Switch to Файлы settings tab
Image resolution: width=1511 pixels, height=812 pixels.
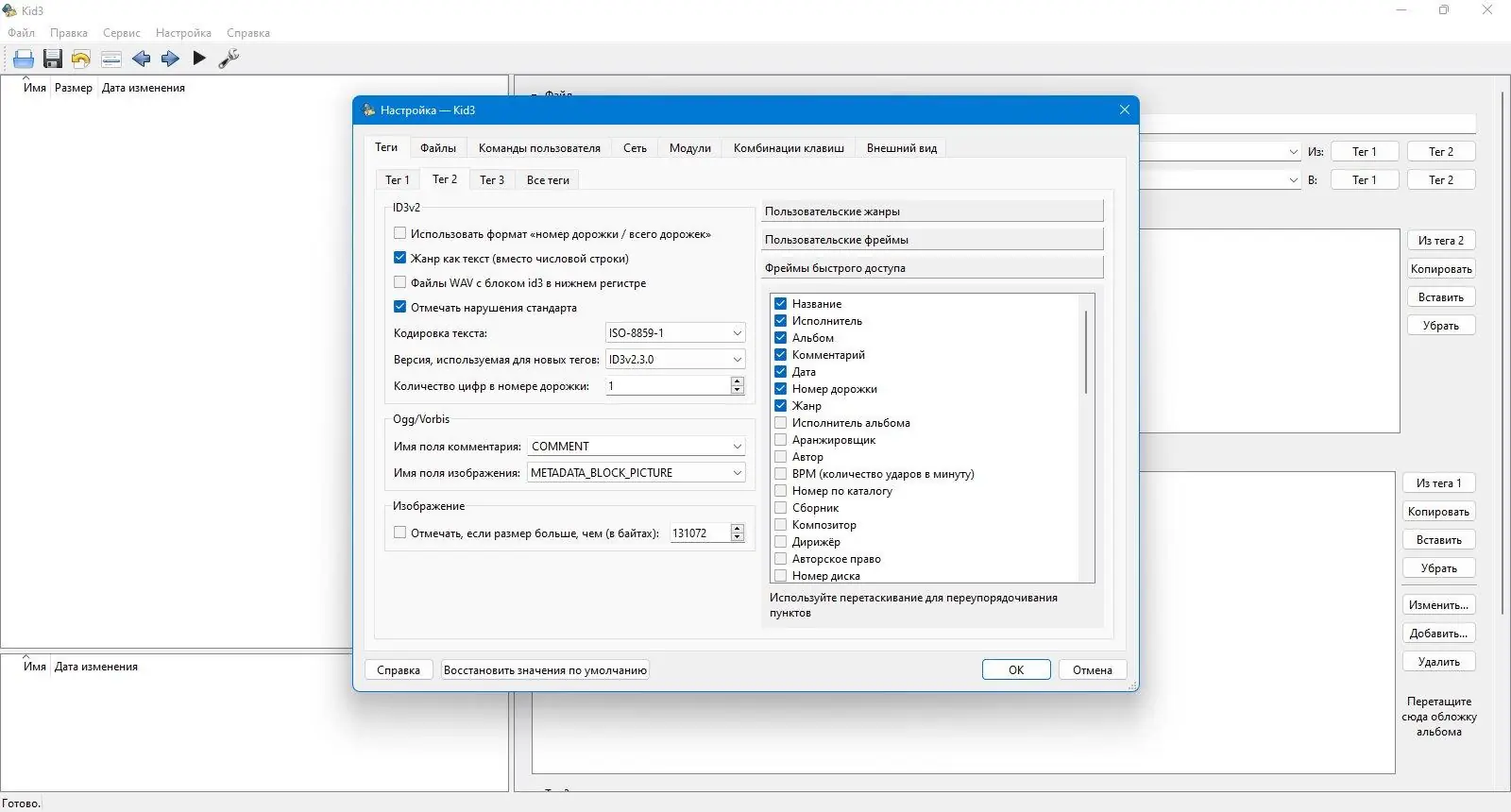click(x=438, y=148)
